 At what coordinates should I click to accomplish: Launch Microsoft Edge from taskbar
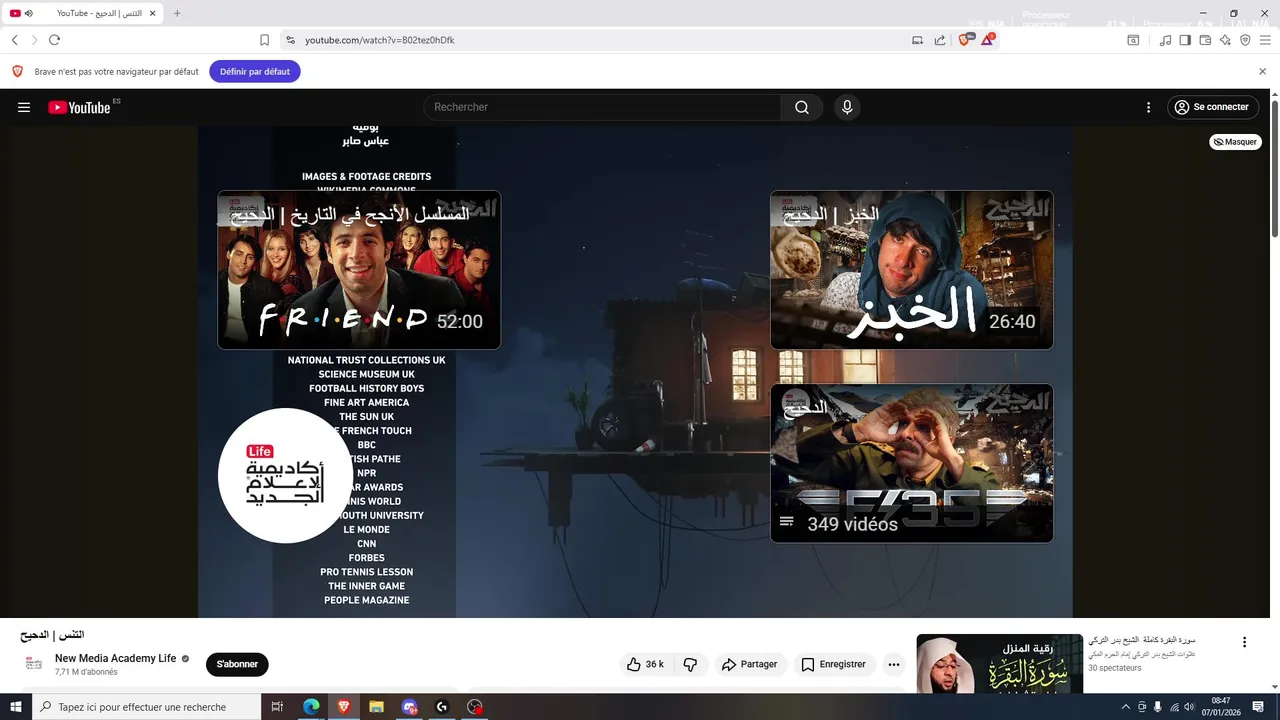(x=311, y=707)
